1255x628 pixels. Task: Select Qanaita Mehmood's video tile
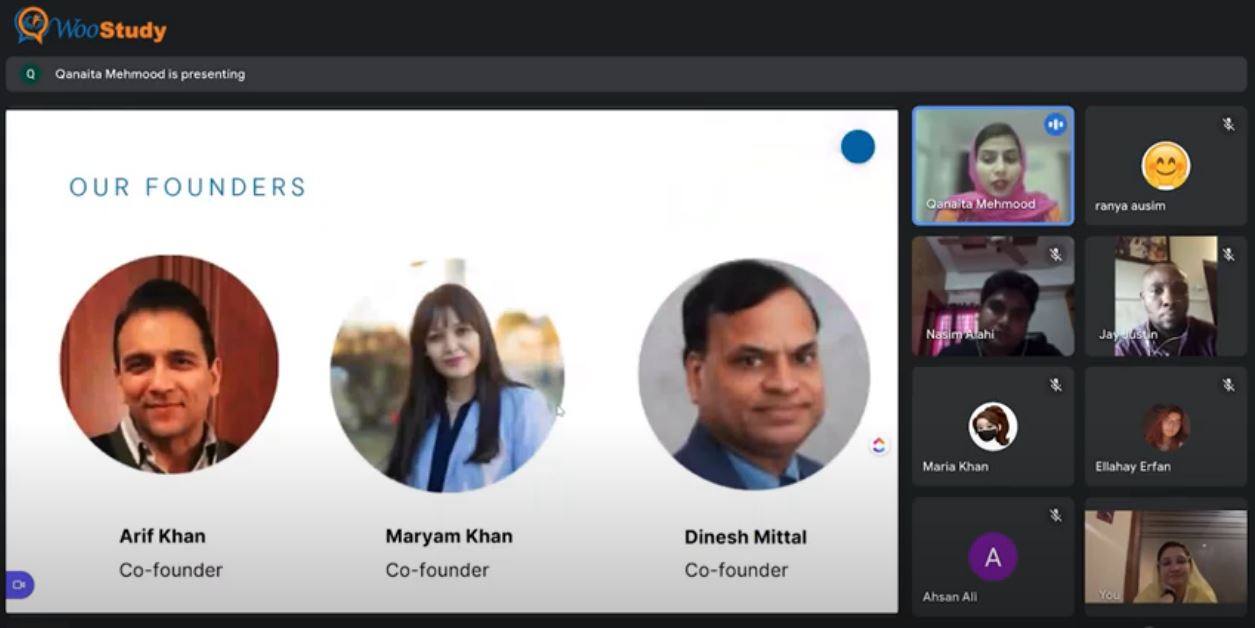coord(992,165)
